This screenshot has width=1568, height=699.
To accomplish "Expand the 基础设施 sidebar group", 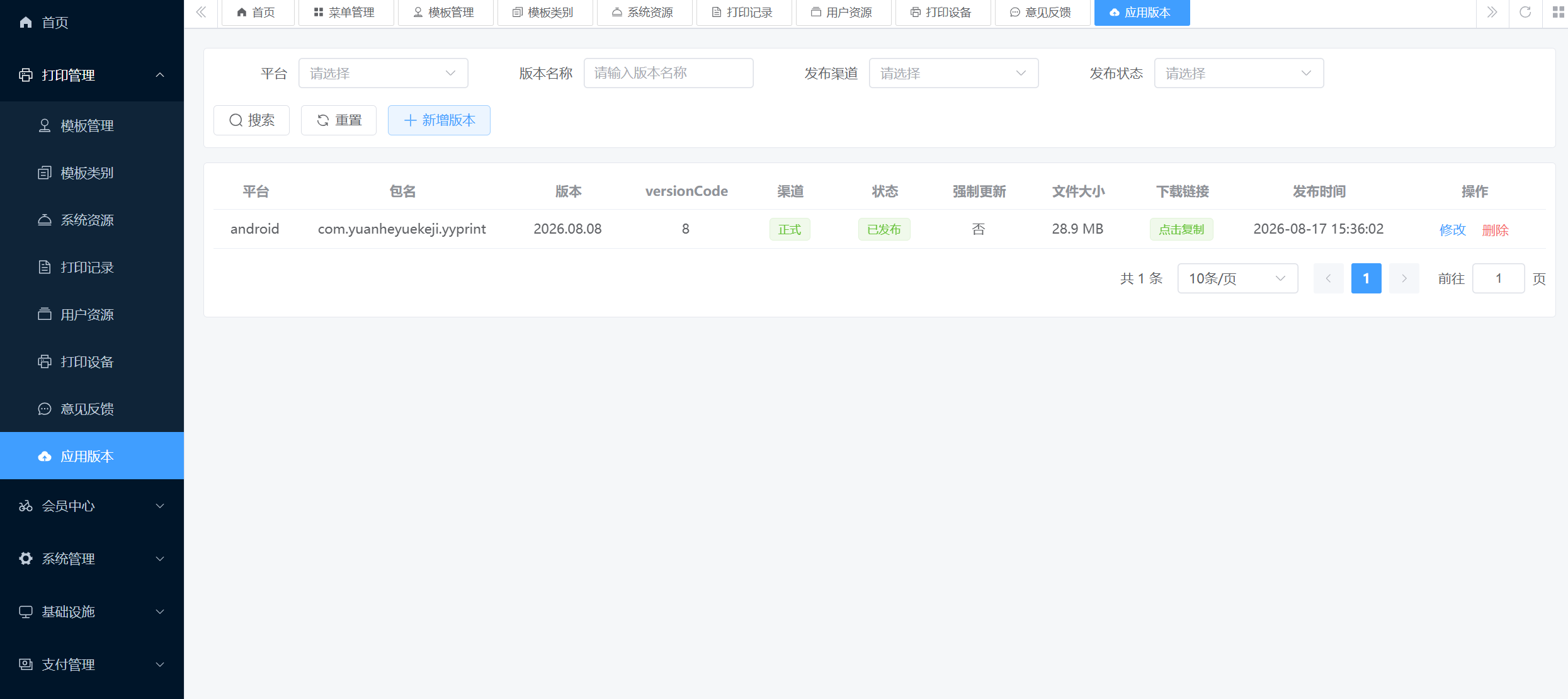I will tap(92, 611).
